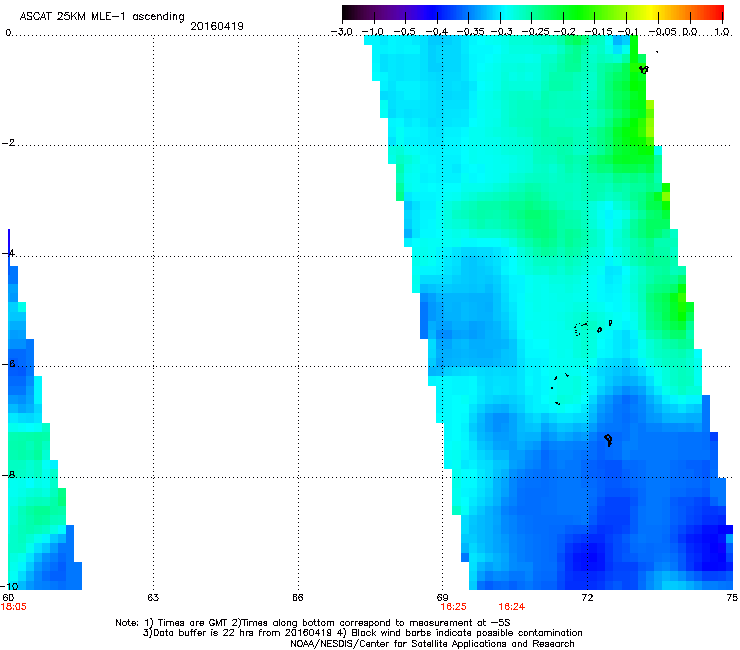Click the '-1.0' color scale label
This screenshot has width=740, height=650.
(373, 32)
